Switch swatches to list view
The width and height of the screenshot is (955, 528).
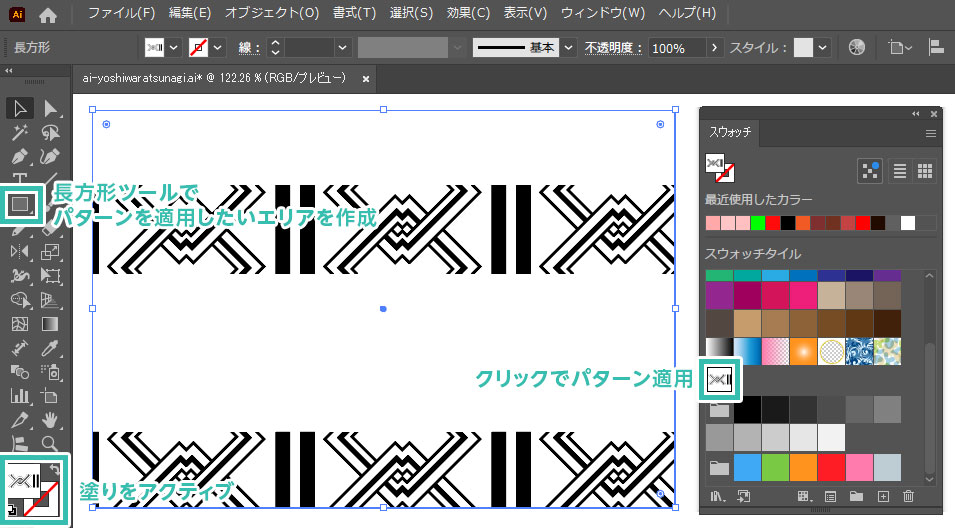coord(900,171)
